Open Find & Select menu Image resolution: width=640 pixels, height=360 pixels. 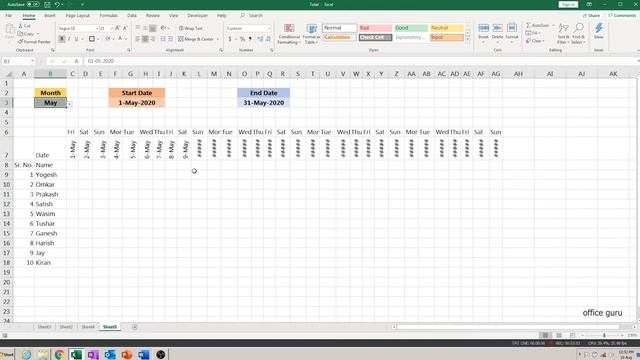click(578, 33)
